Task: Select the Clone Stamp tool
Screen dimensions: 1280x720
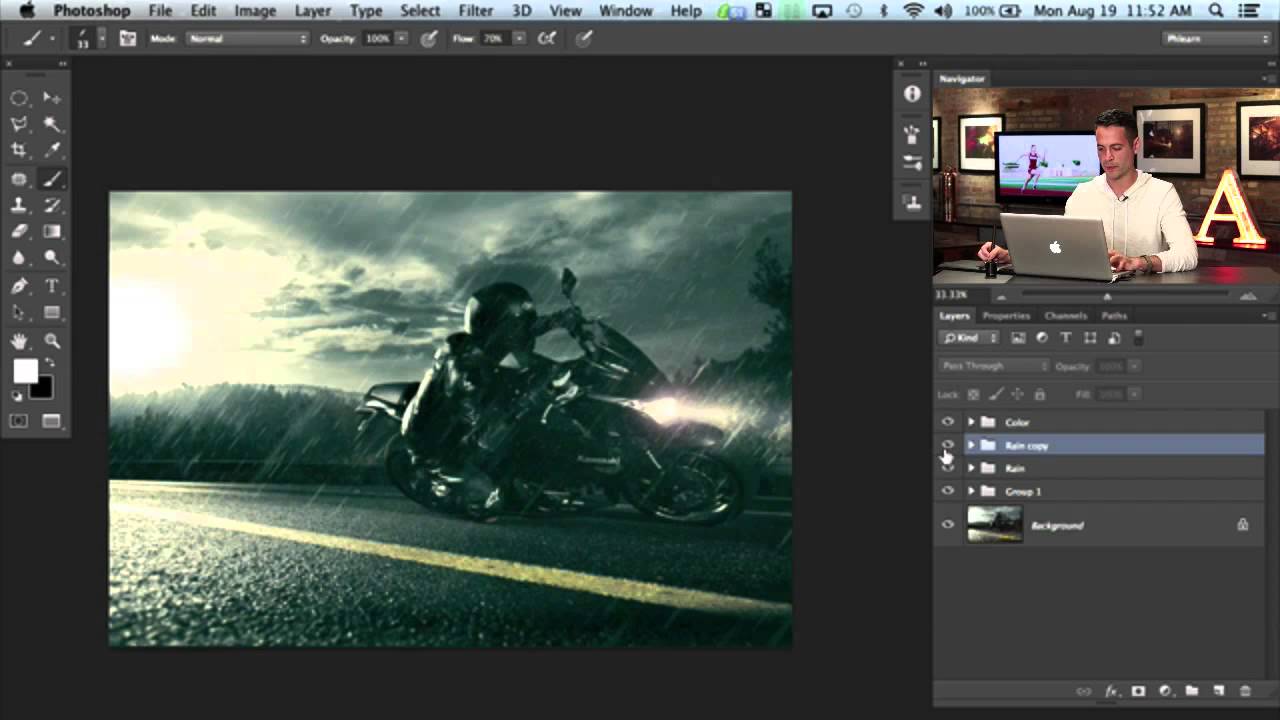Action: (x=19, y=205)
